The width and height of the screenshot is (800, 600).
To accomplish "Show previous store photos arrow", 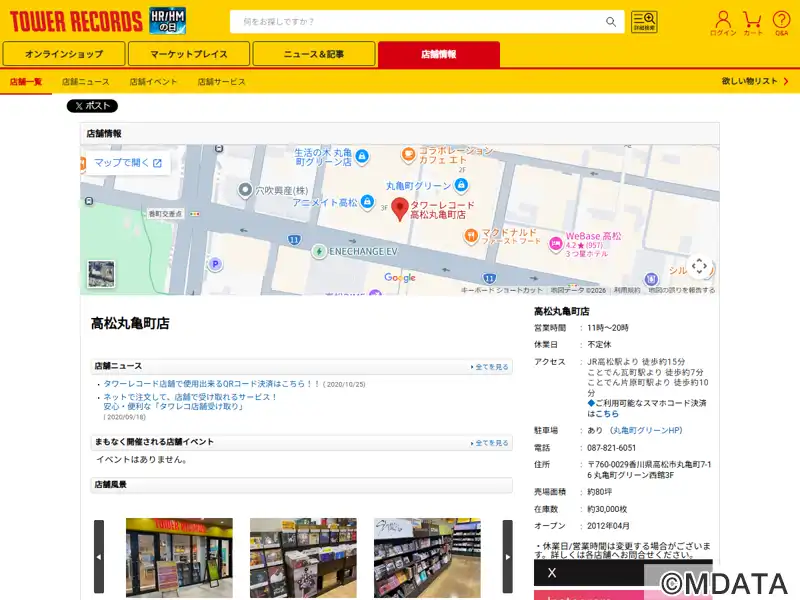I will click(99, 557).
